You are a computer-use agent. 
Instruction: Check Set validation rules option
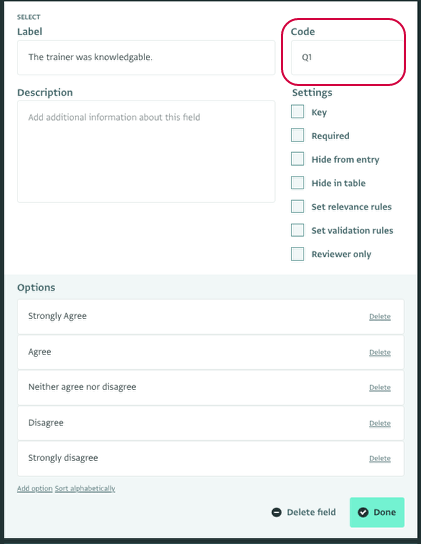click(297, 230)
